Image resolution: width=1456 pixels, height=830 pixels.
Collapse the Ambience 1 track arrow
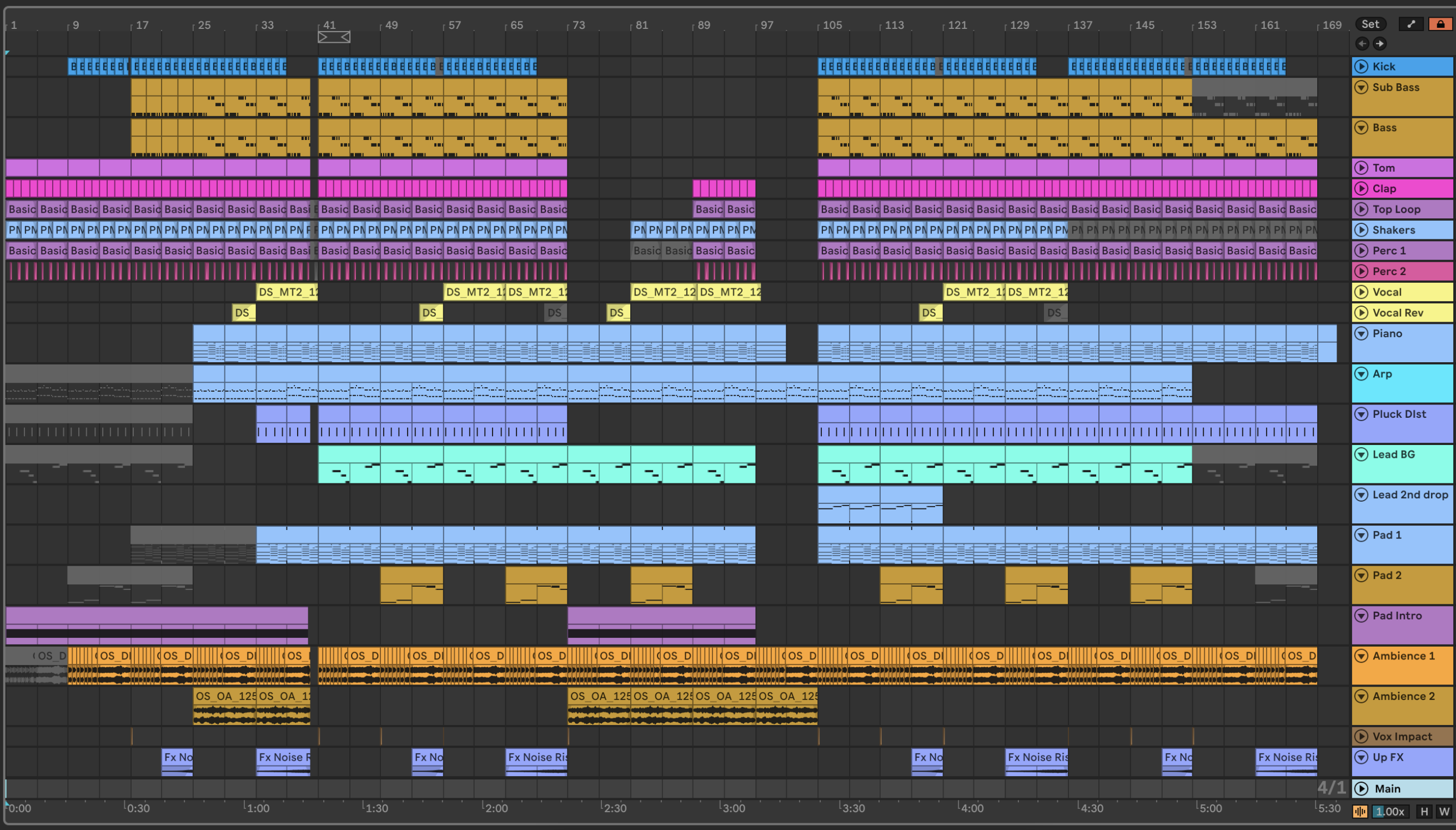1361,656
